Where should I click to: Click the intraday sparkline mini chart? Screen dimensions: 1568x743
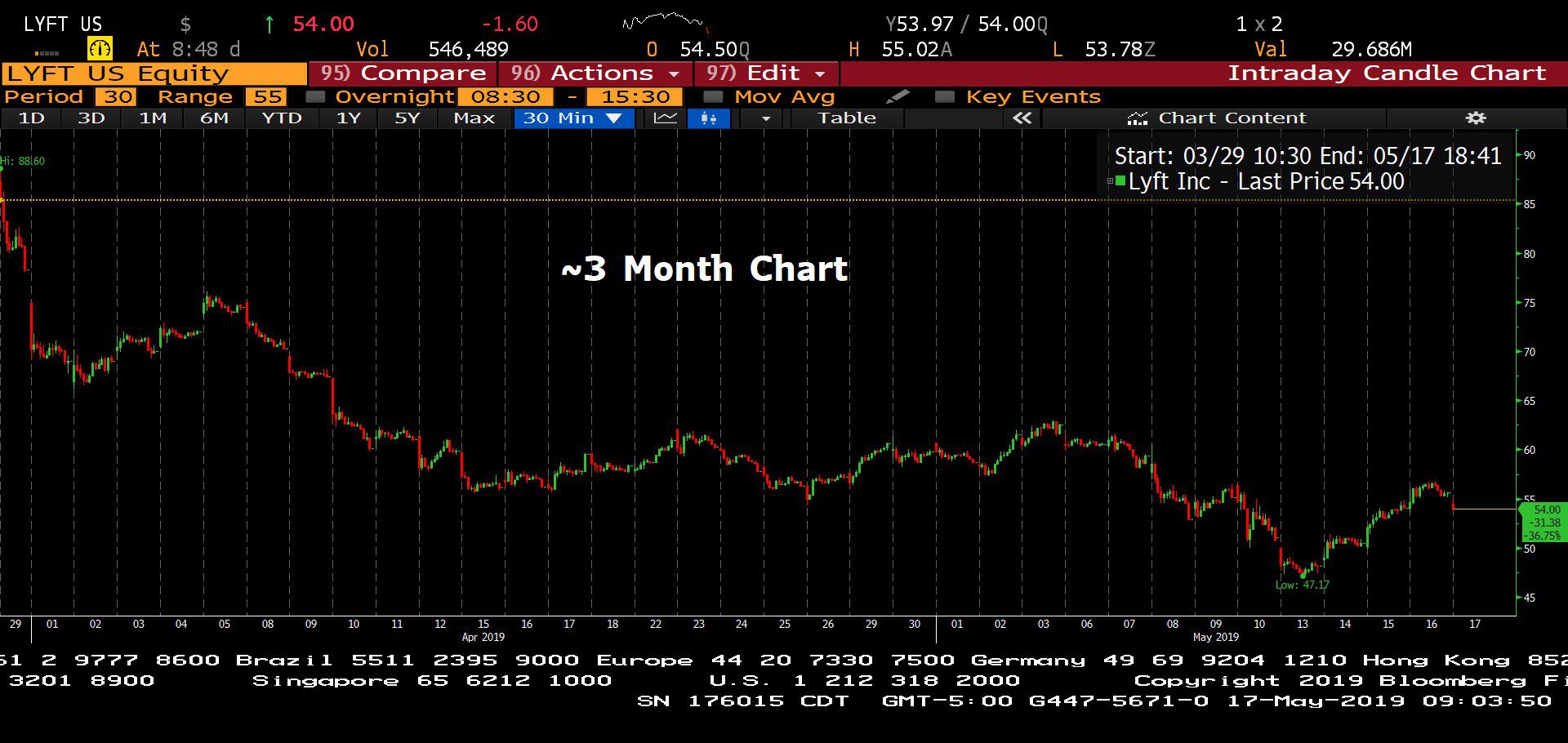pos(665,22)
